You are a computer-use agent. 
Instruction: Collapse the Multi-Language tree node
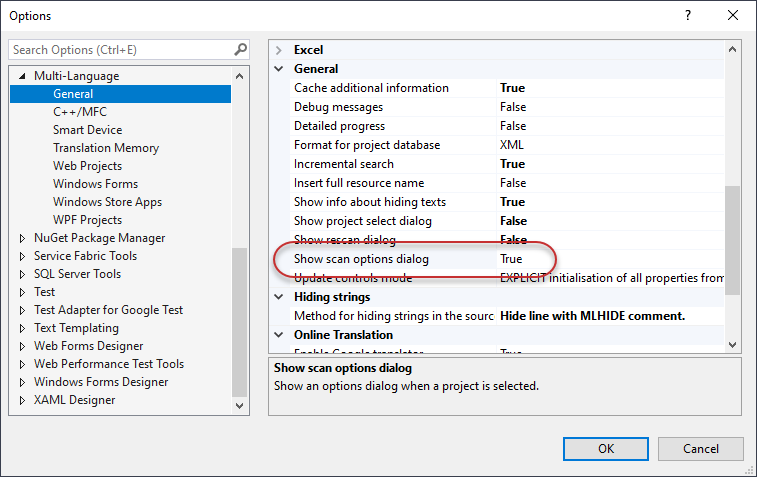23,76
